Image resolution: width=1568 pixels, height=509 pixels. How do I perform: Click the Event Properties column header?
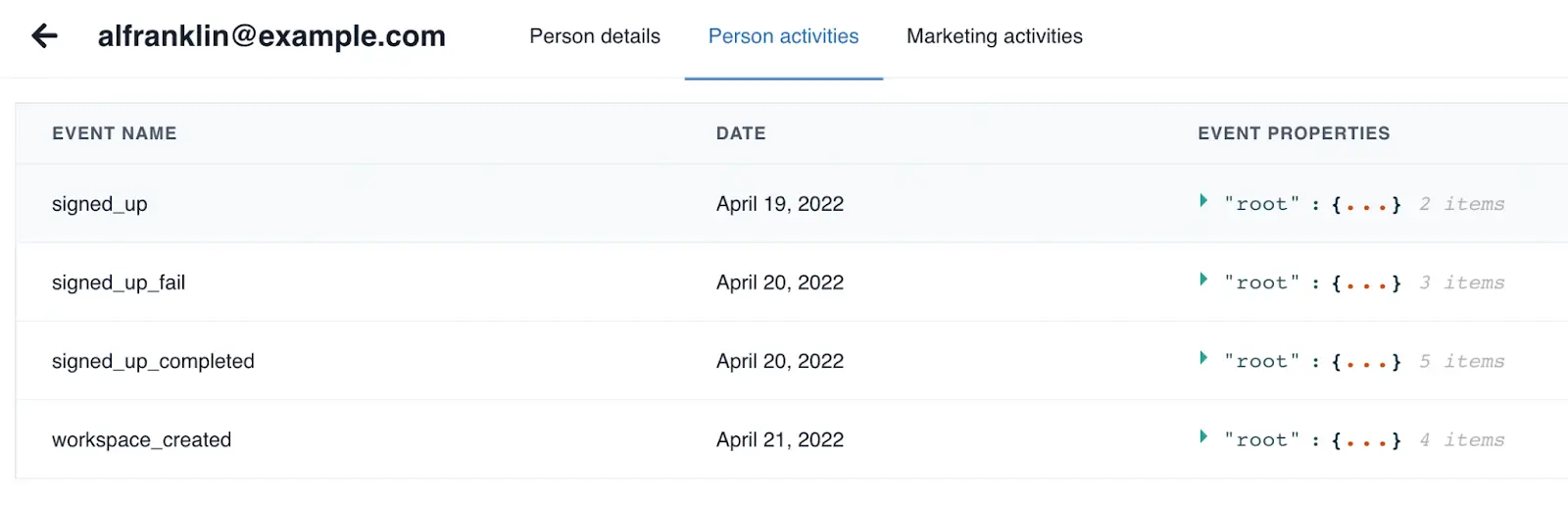coord(1294,133)
